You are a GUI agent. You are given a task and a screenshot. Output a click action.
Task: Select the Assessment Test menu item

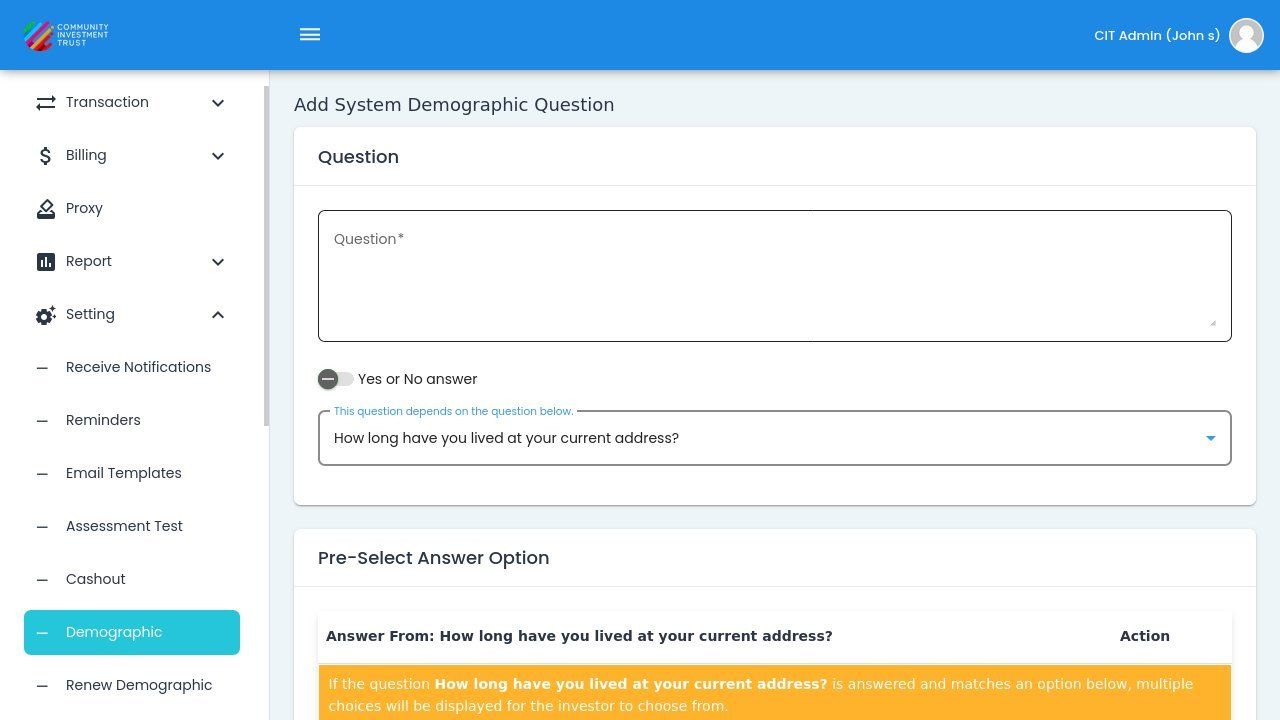click(124, 526)
